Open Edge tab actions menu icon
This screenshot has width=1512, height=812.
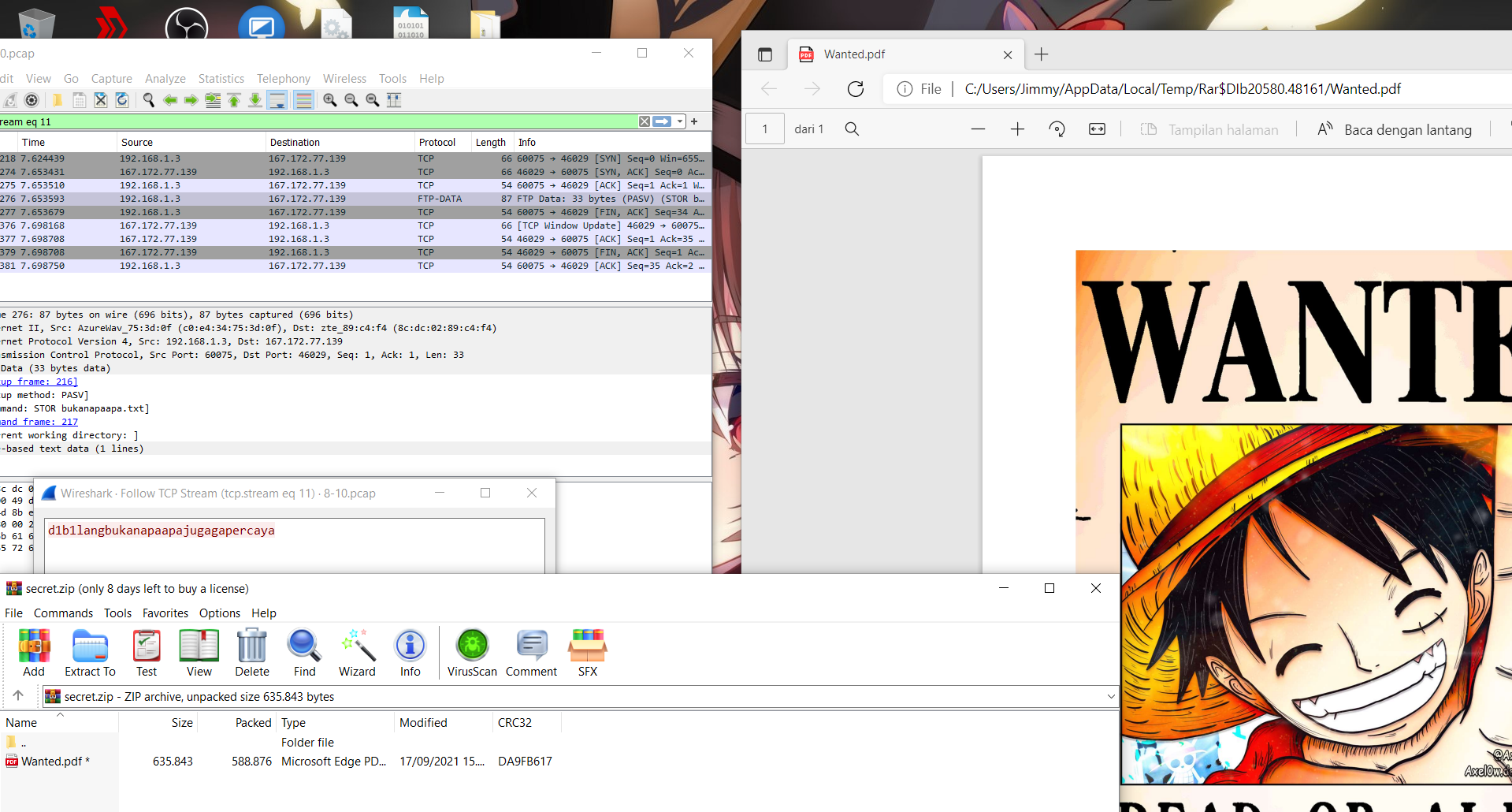[764, 54]
